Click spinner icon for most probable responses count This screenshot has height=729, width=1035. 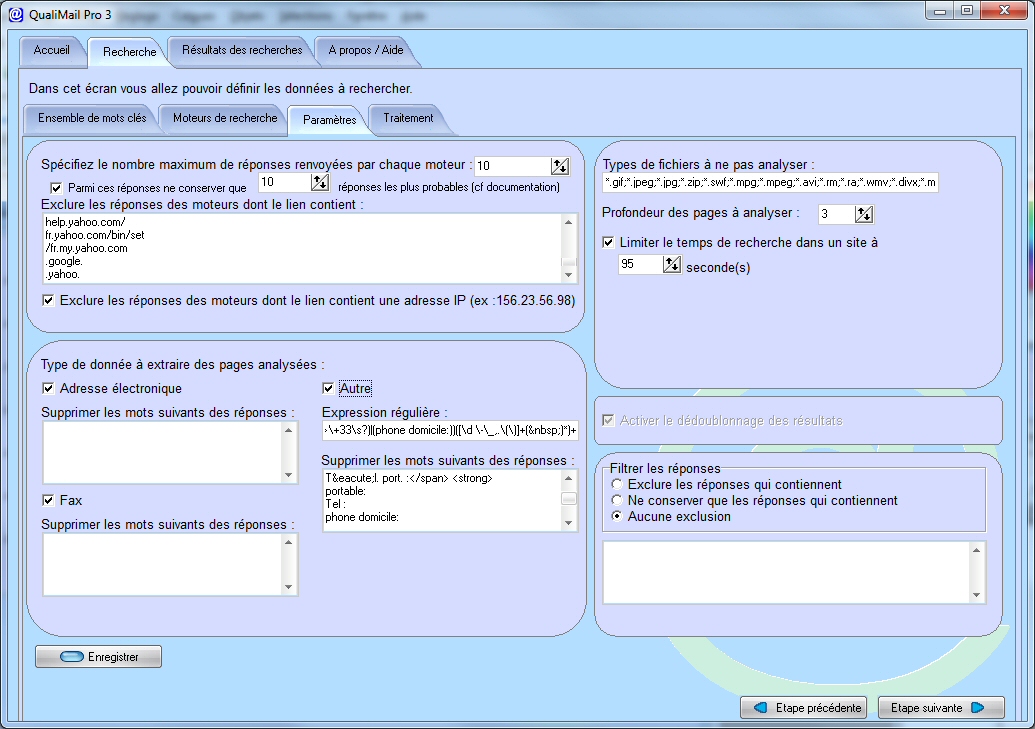[319, 182]
